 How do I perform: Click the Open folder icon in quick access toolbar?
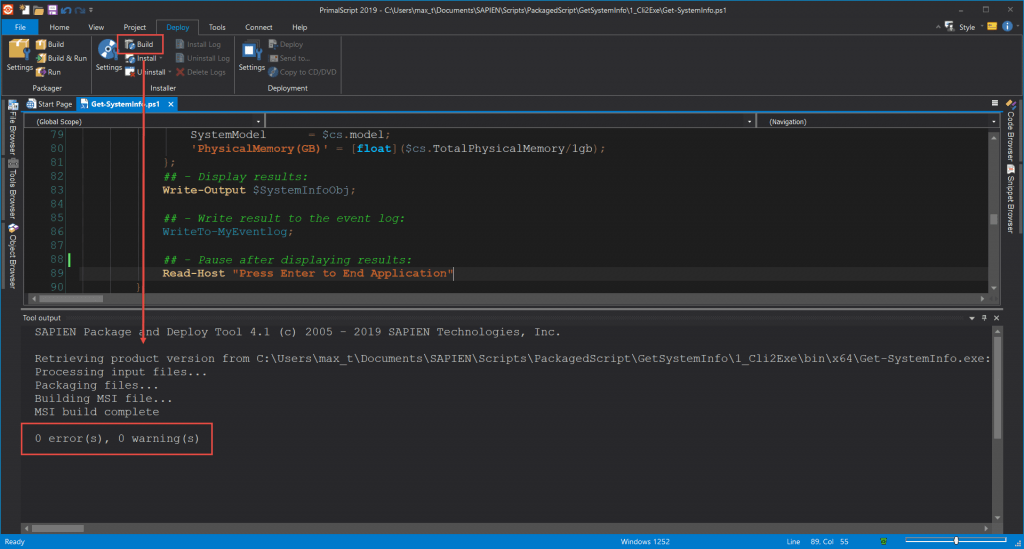point(39,10)
